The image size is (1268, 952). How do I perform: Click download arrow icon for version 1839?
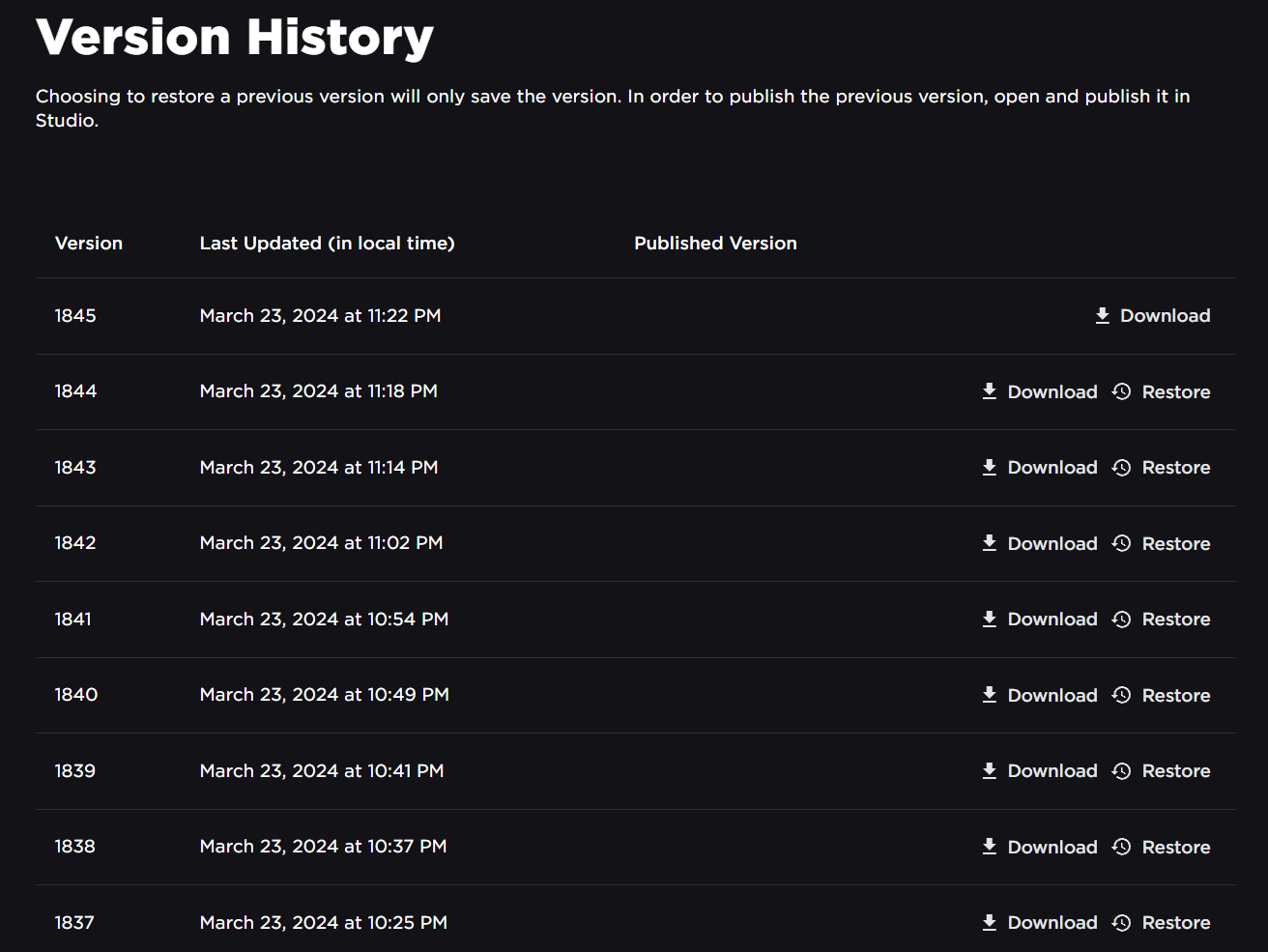989,771
